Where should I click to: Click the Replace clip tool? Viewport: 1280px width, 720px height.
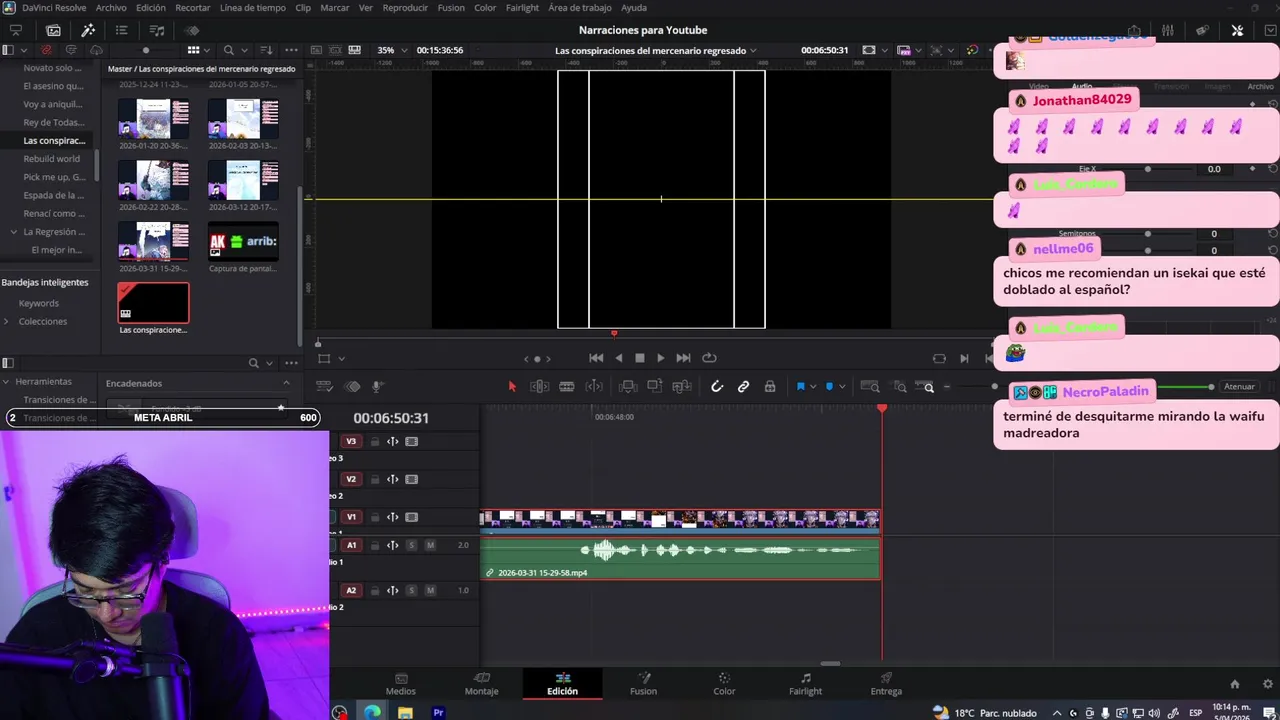point(682,386)
